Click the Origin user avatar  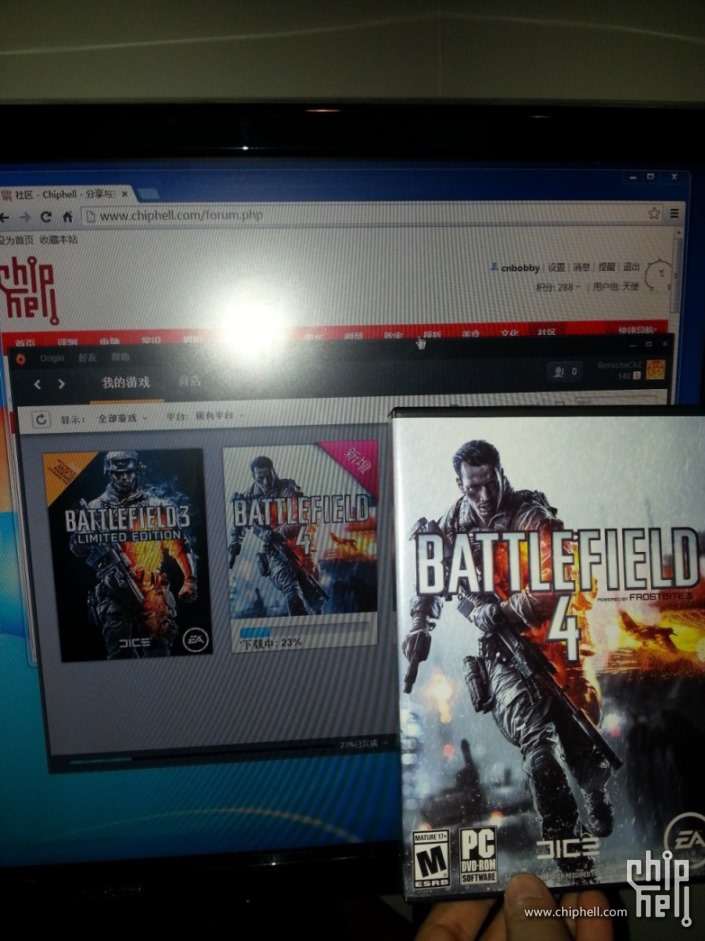(x=655, y=370)
